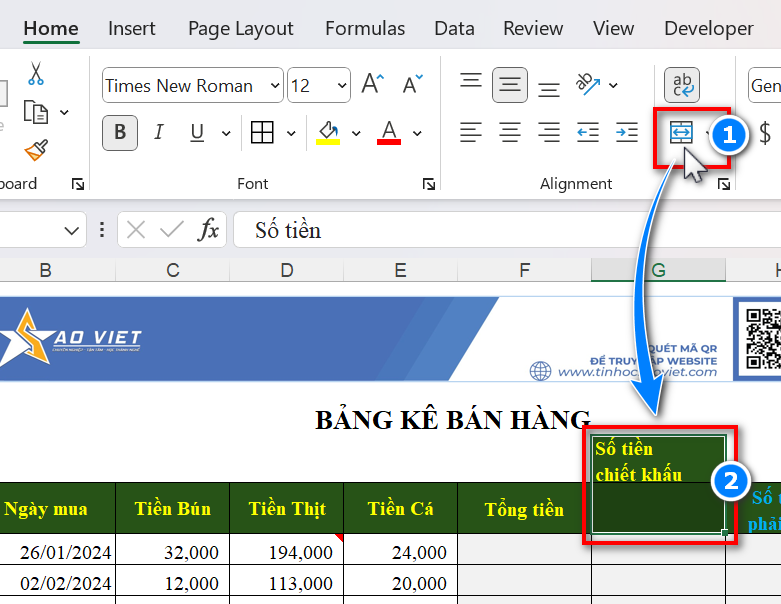This screenshot has width=781, height=604.
Task: Click the Merge & Center icon
Action: 681,132
